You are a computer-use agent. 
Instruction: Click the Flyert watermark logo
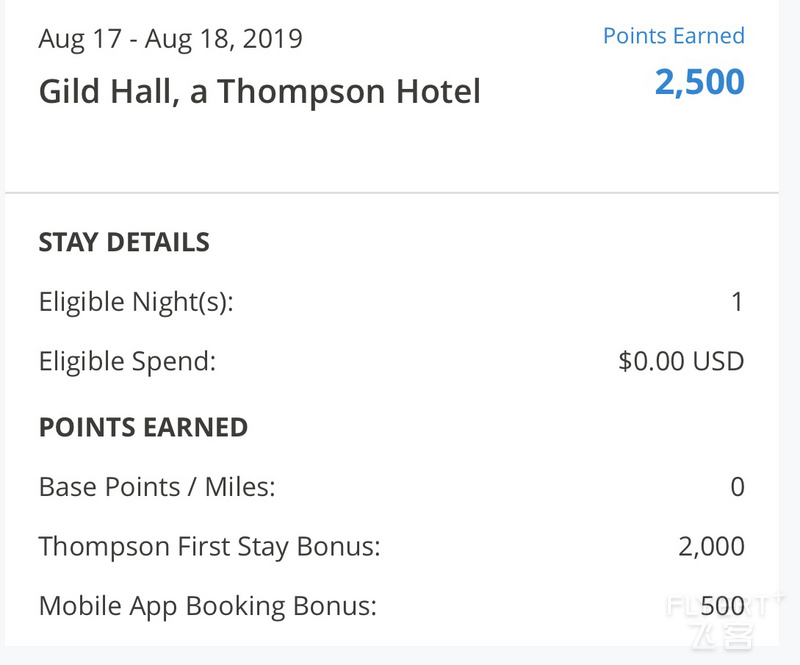723,620
